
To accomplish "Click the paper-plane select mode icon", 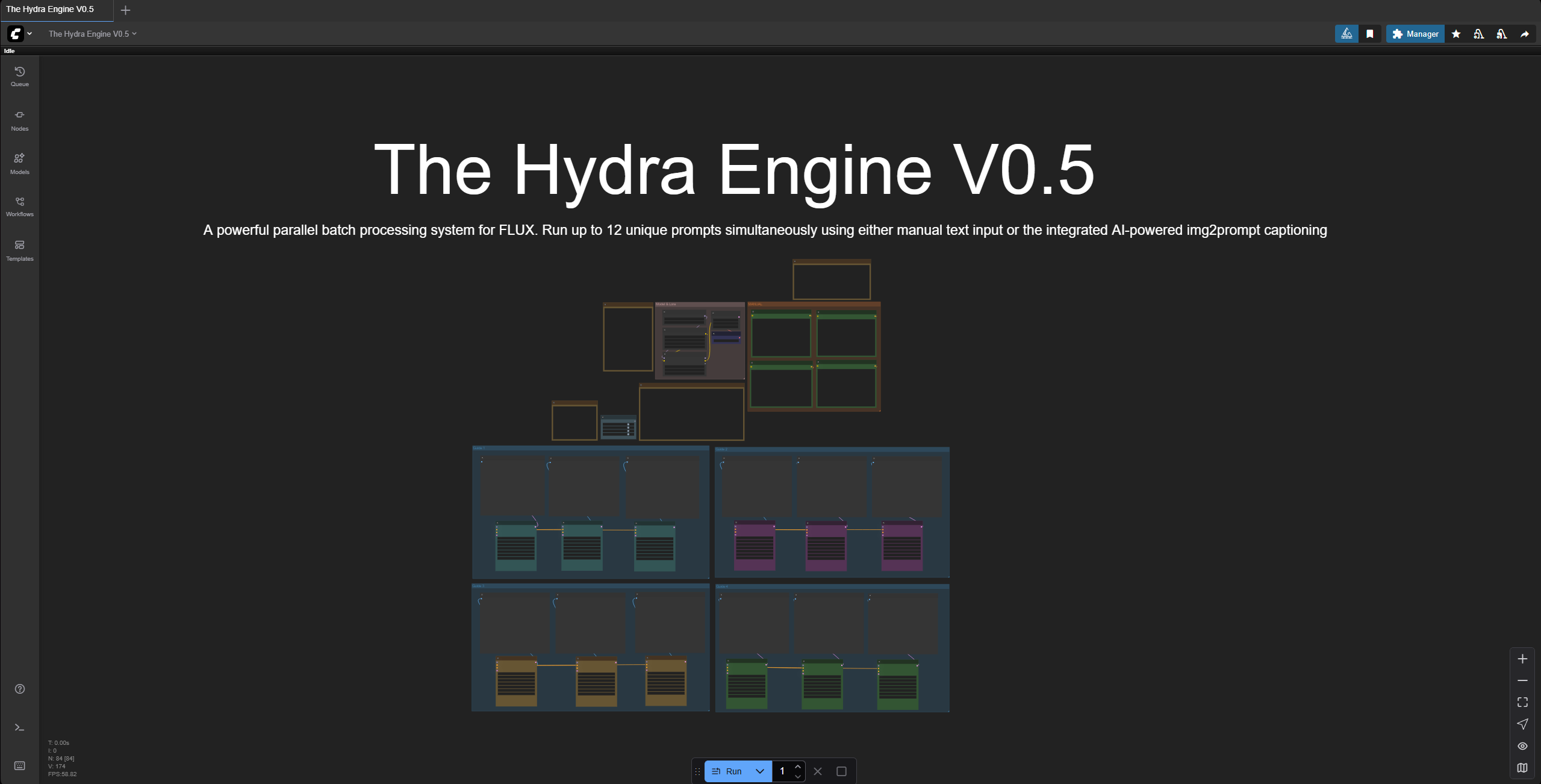I will coord(1522,724).
